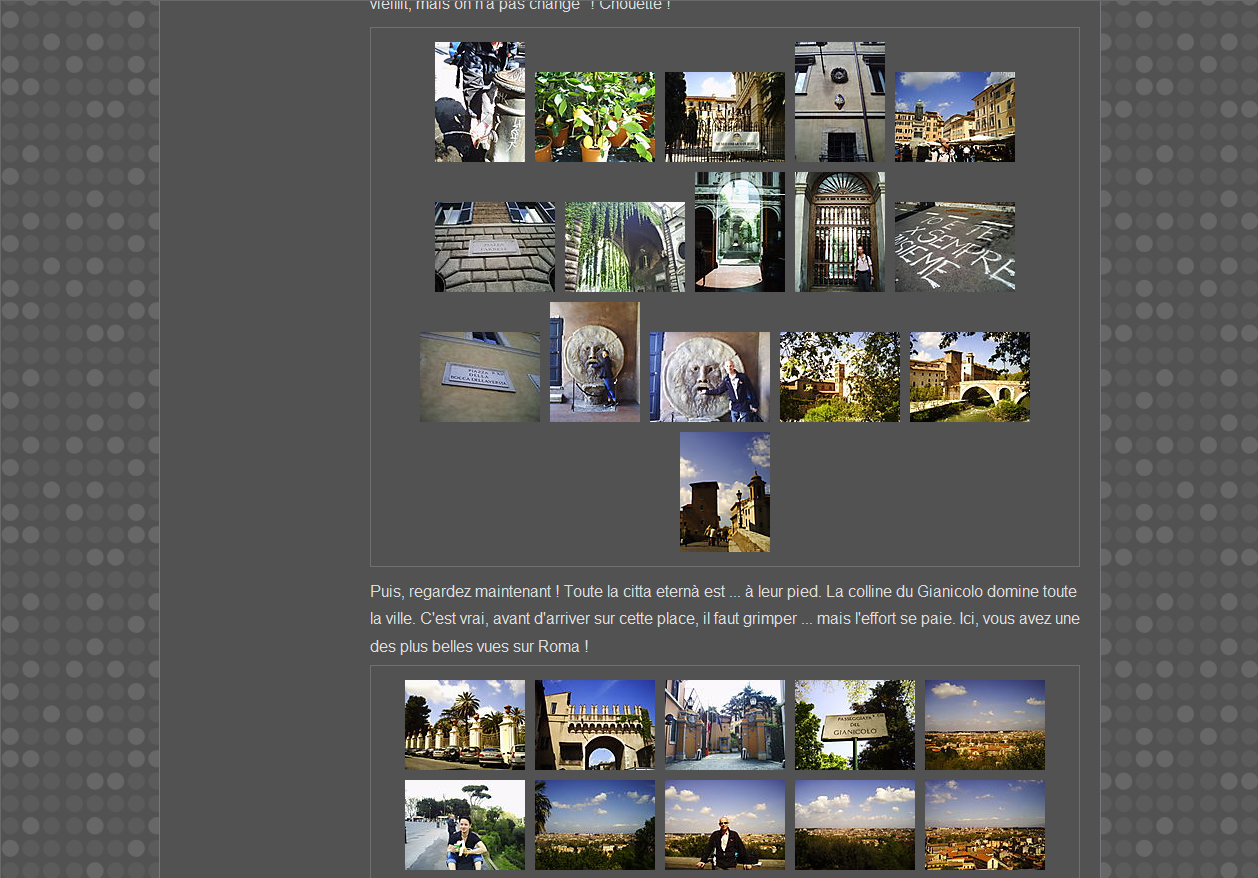Open the lone tower and church photo
This screenshot has height=878, width=1258.
[x=724, y=492]
